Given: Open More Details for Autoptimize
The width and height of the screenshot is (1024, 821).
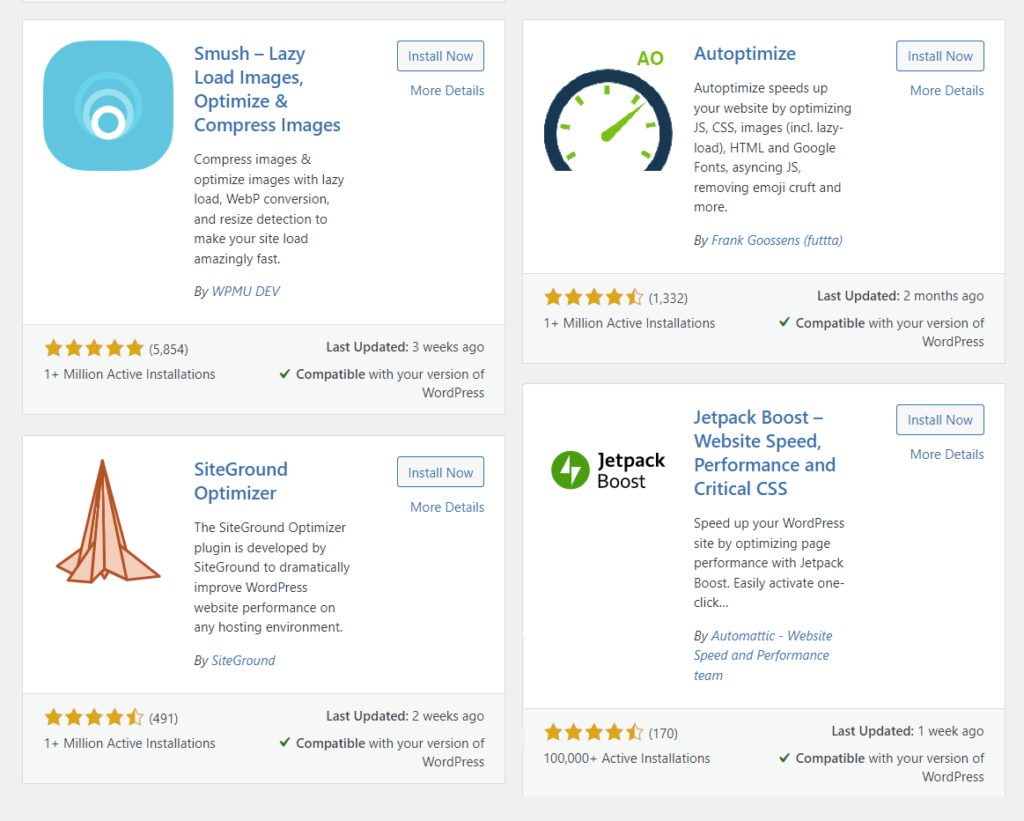Looking at the screenshot, I should pyautogui.click(x=947, y=91).
